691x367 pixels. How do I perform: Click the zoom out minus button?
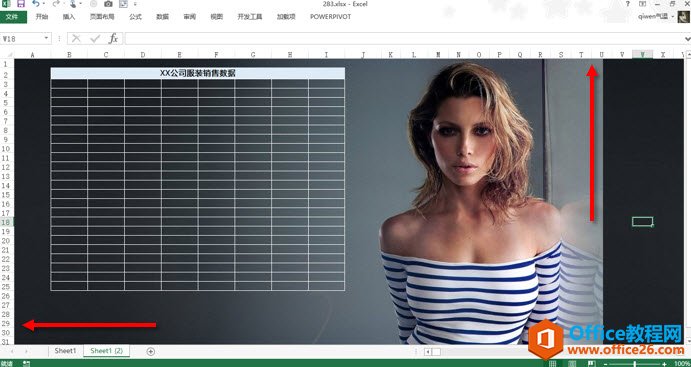[606, 364]
